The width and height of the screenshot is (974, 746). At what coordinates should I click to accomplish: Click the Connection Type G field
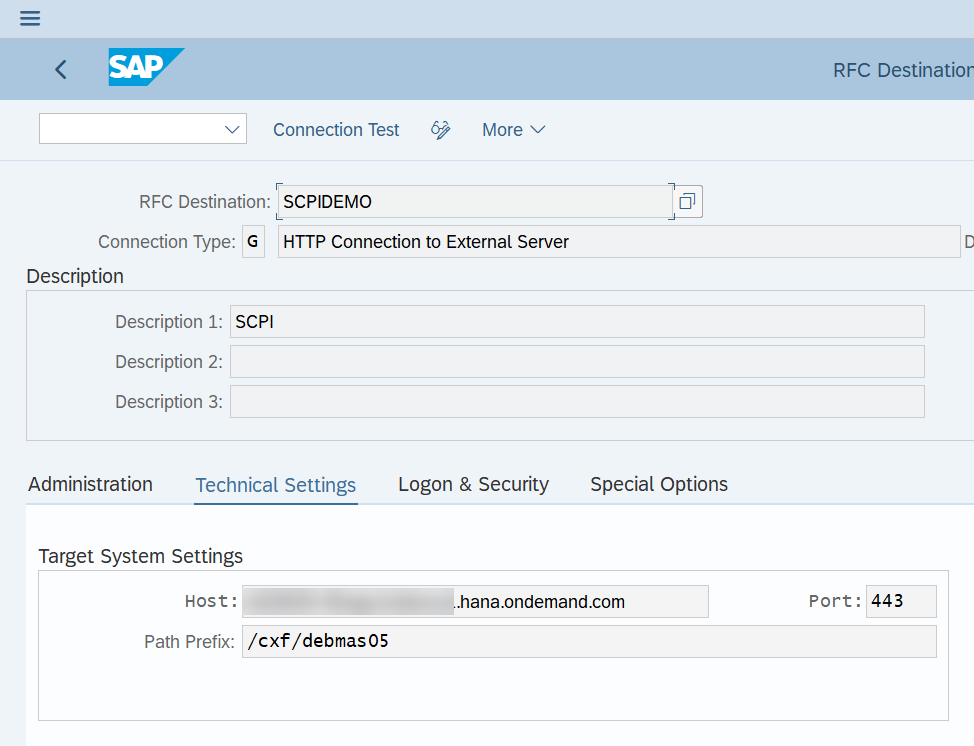tap(253, 242)
